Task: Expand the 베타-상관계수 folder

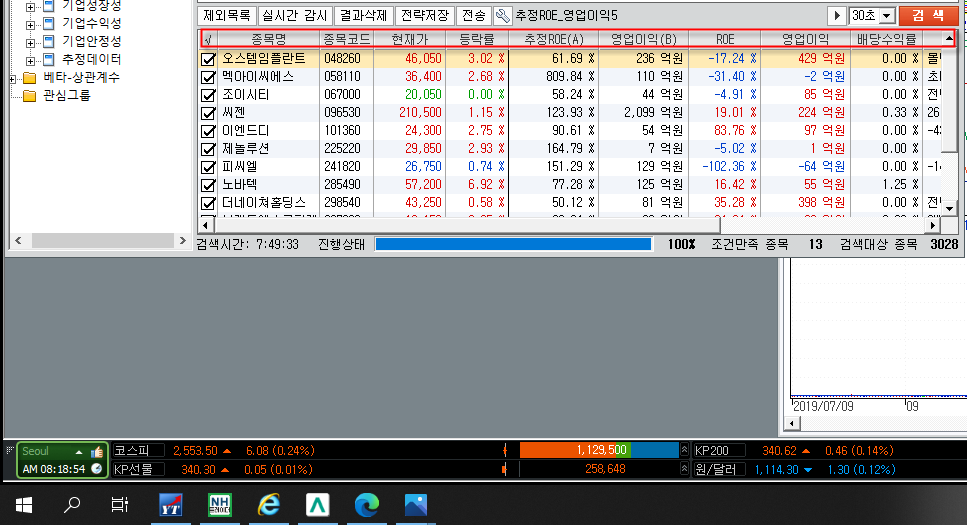Action: tap(12, 78)
